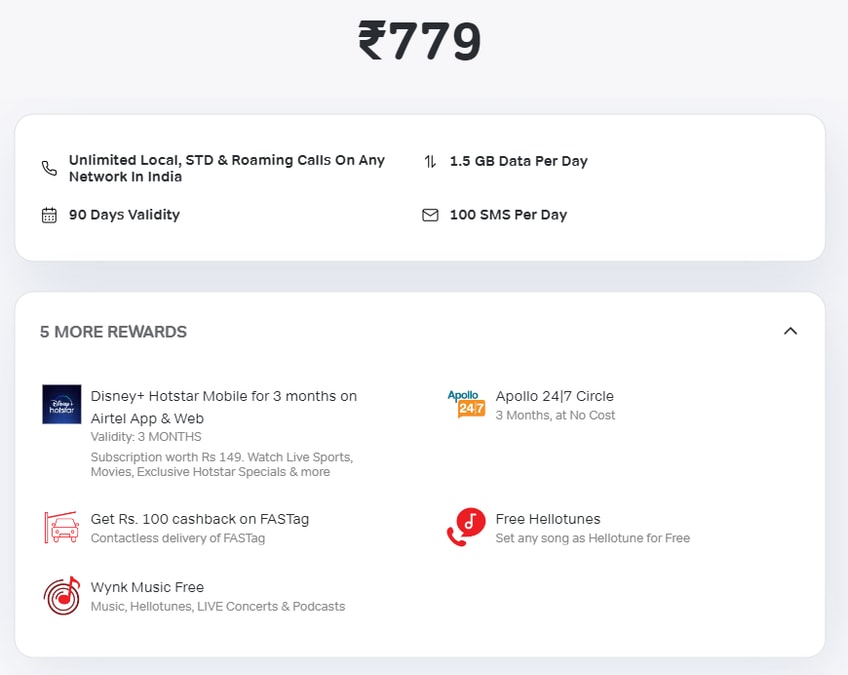The height and width of the screenshot is (675, 848).
Task: Click the Hellotunes music note icon
Action: coord(466,526)
